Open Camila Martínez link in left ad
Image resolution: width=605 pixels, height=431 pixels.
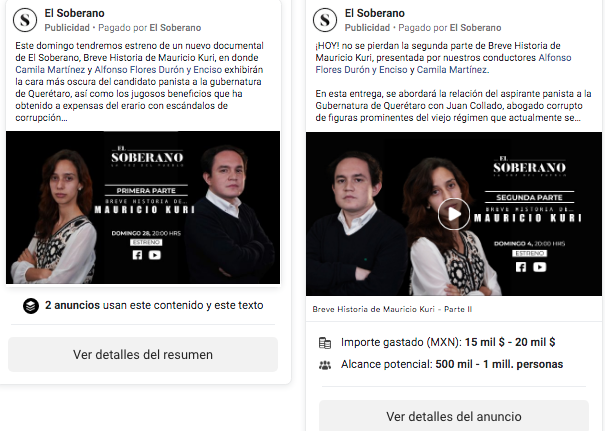click(50, 70)
